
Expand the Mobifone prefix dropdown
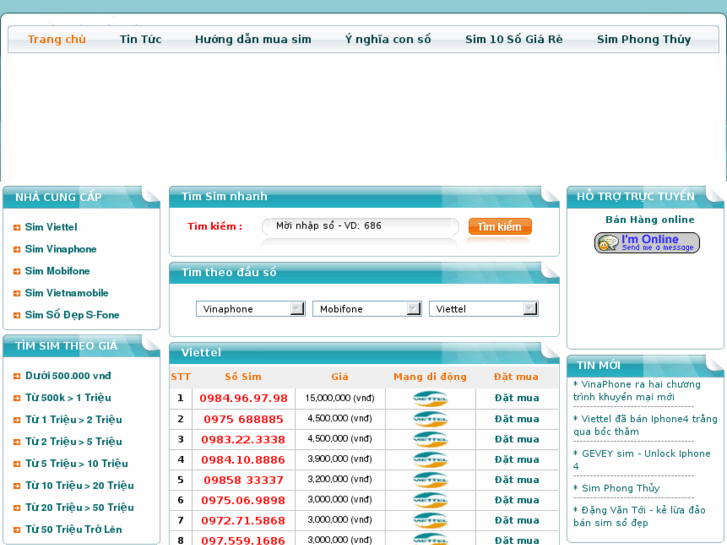367,309
